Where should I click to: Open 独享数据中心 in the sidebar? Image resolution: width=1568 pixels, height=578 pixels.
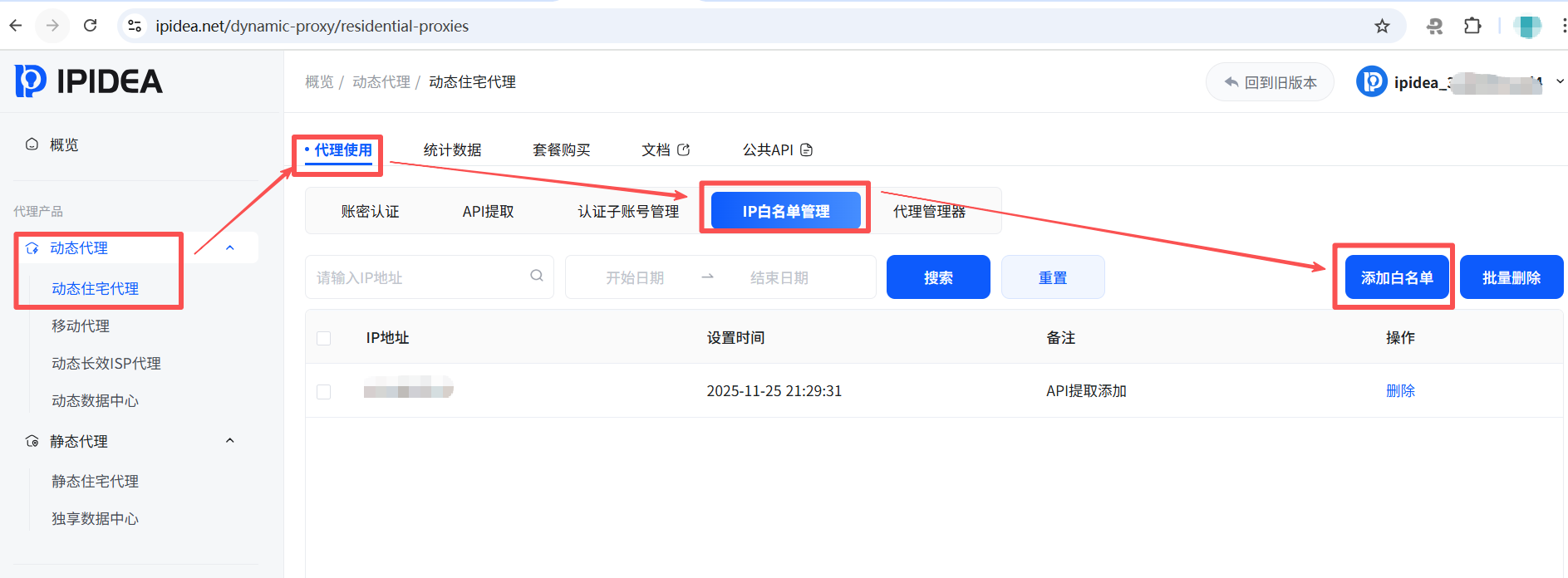click(x=96, y=518)
